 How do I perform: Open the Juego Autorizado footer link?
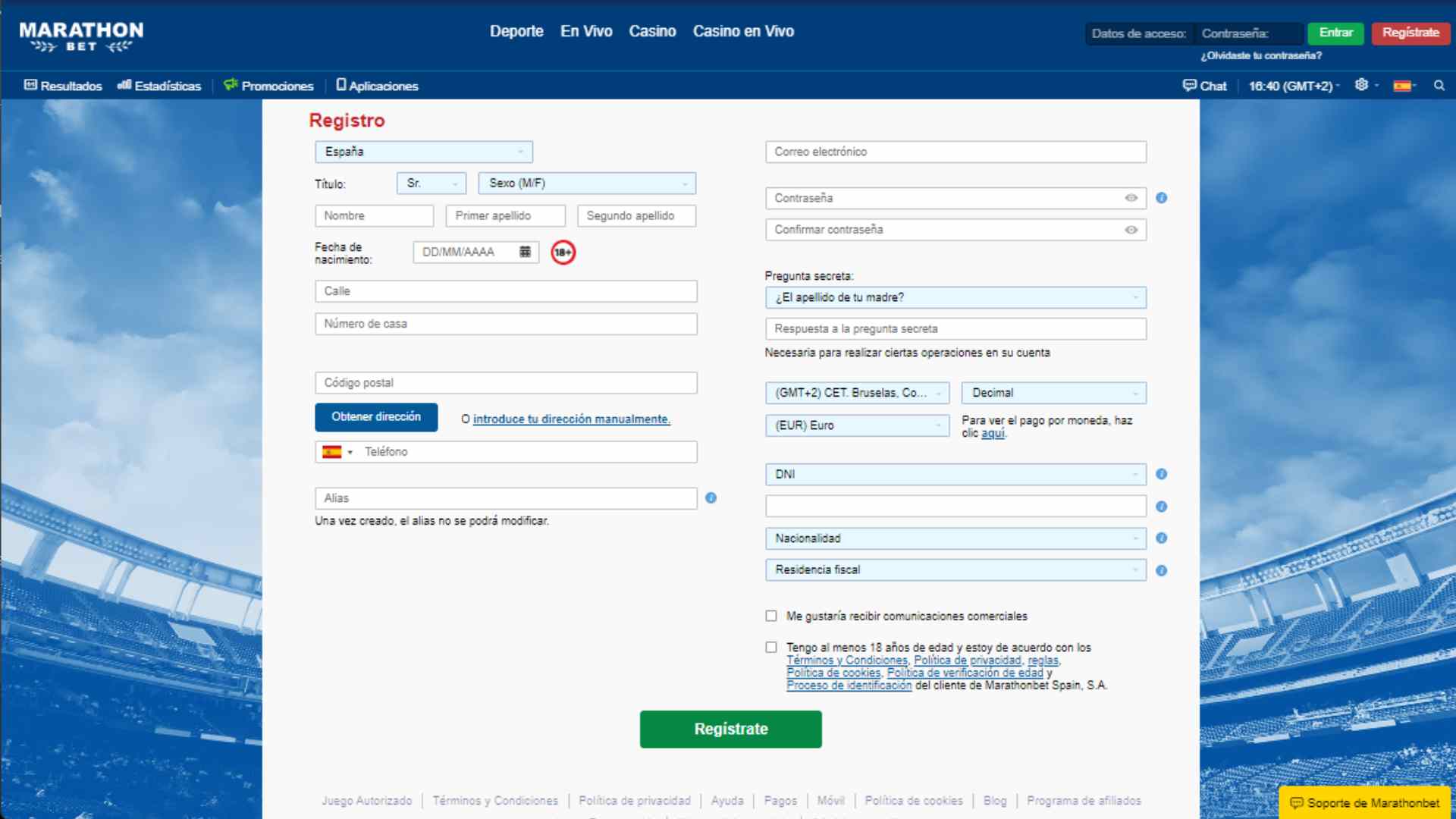[367, 801]
